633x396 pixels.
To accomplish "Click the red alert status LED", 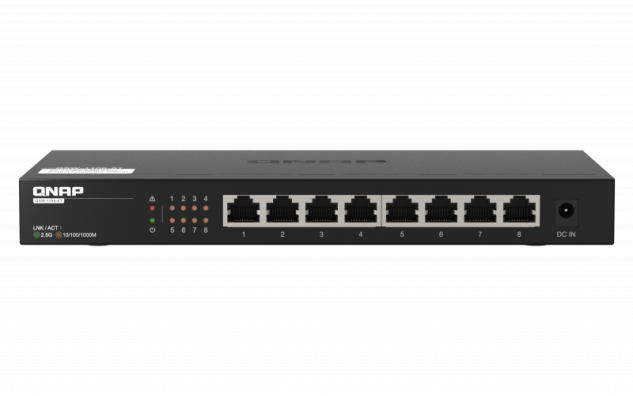I will click(152, 208).
